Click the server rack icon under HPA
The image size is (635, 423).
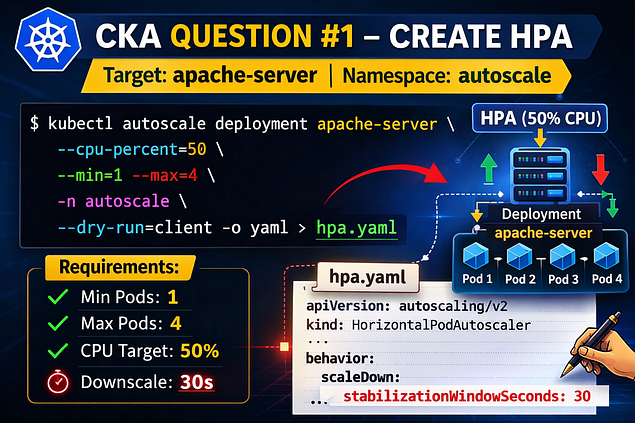(540, 175)
